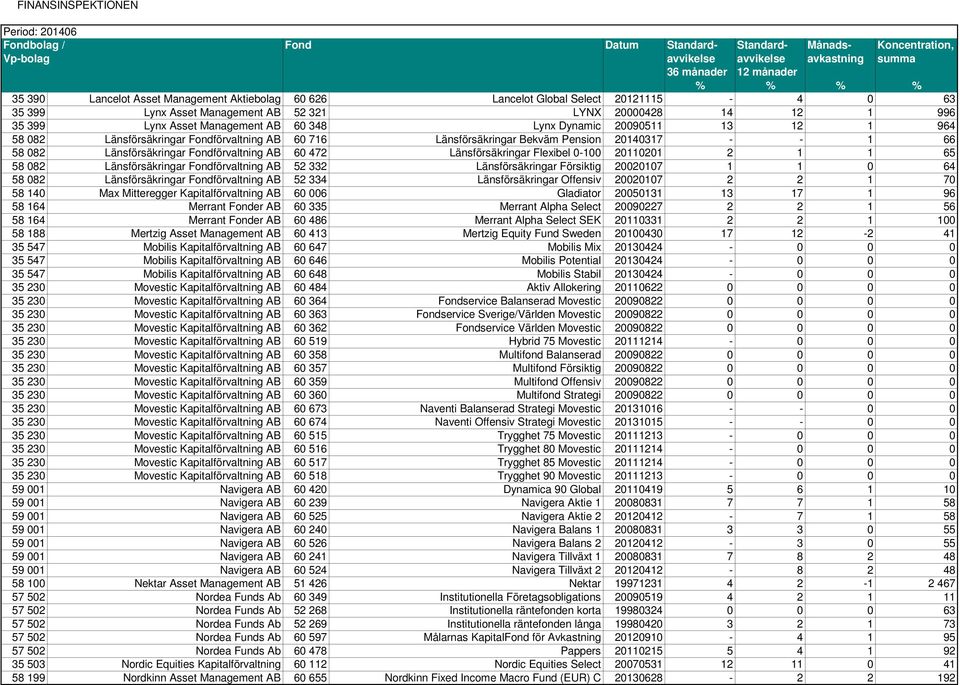
Task: Select the 964 concentration value
Action: click(x=917, y=126)
